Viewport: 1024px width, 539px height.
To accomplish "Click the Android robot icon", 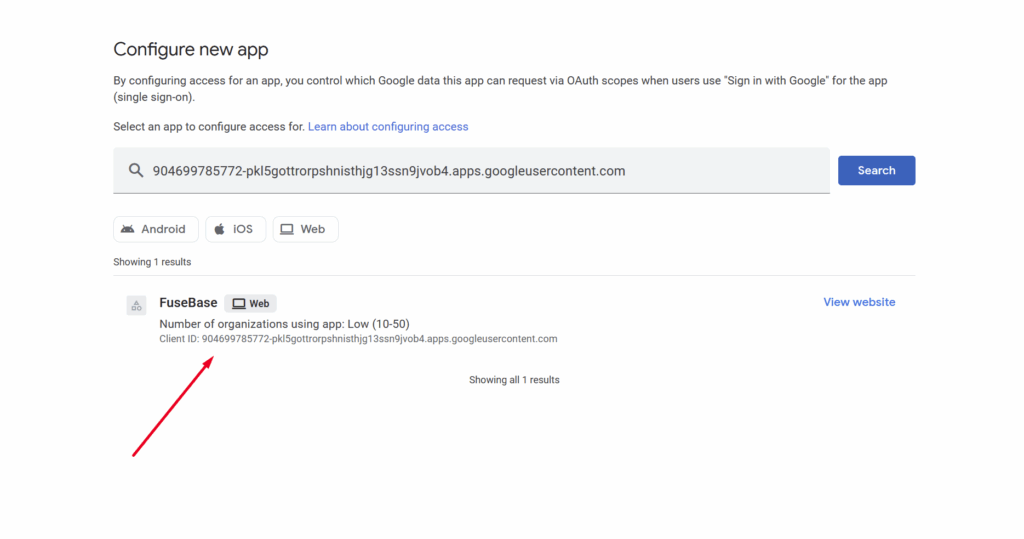I will click(x=128, y=229).
